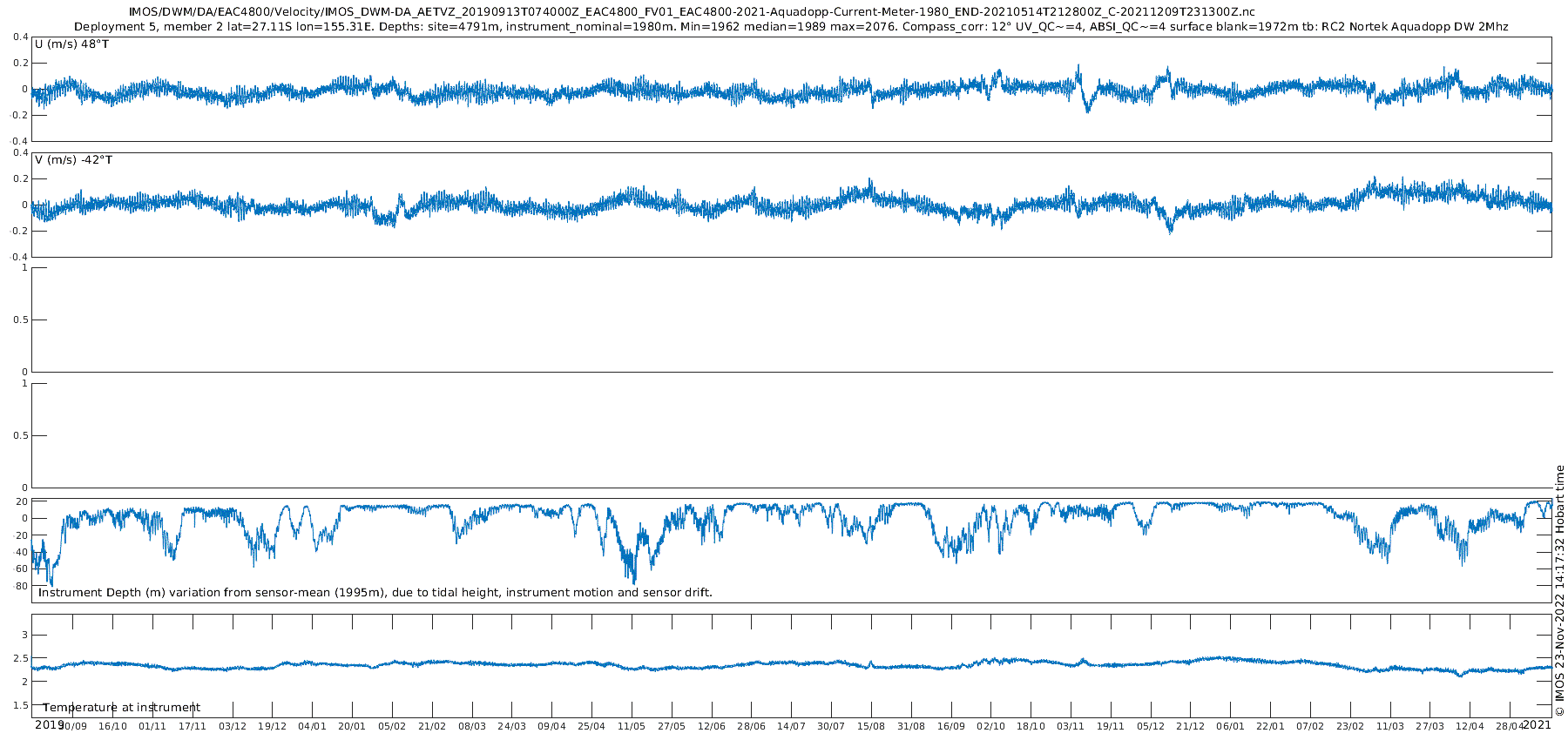This screenshot has width=1568, height=740.
Task: Select the '27/03' date tick label
Action: 1430,726
